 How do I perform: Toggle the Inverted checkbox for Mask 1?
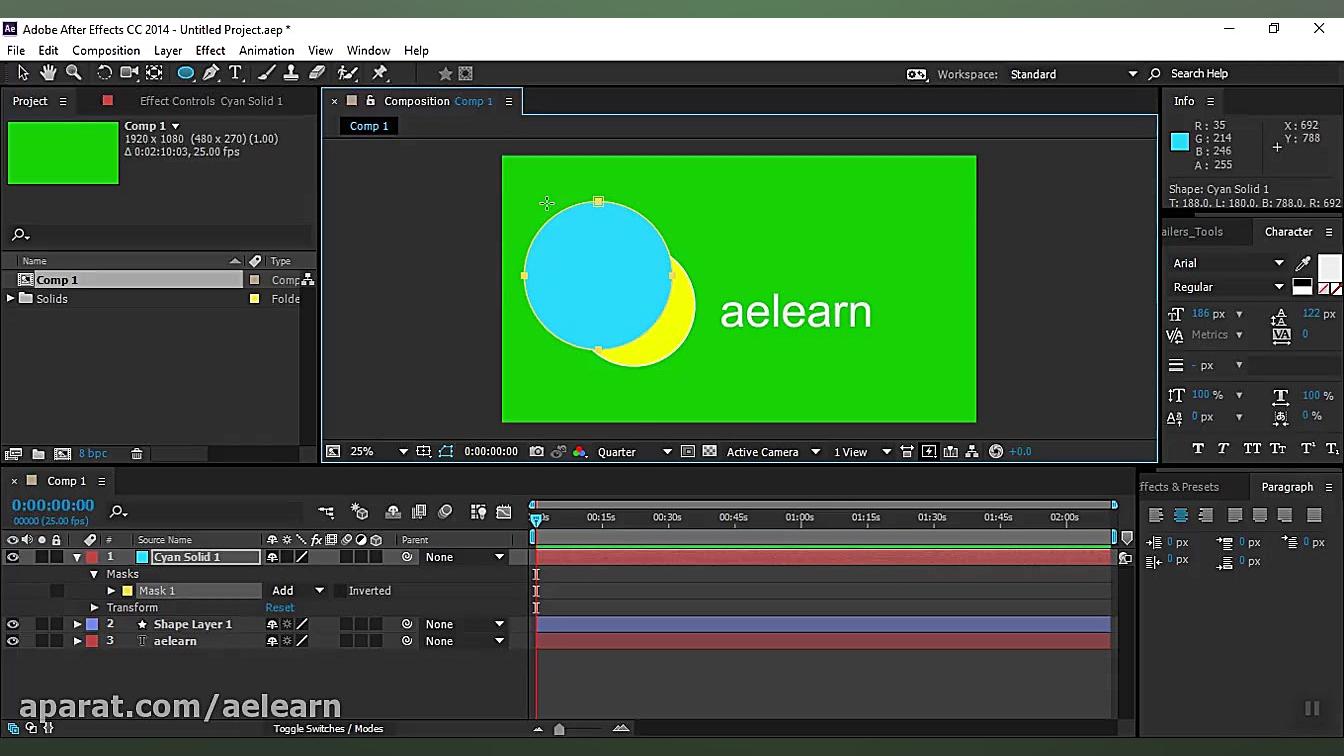coord(340,591)
